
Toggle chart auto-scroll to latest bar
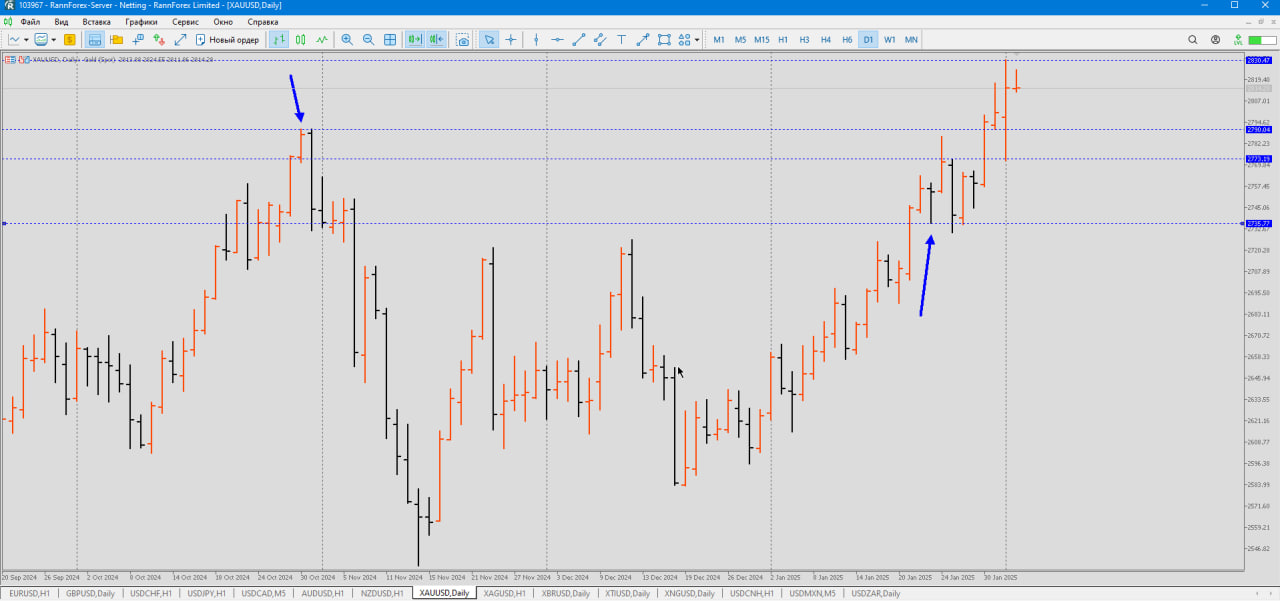click(x=415, y=40)
